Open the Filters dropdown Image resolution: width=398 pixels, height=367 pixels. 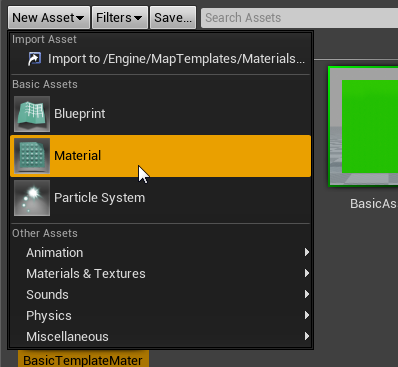pyautogui.click(x=120, y=17)
